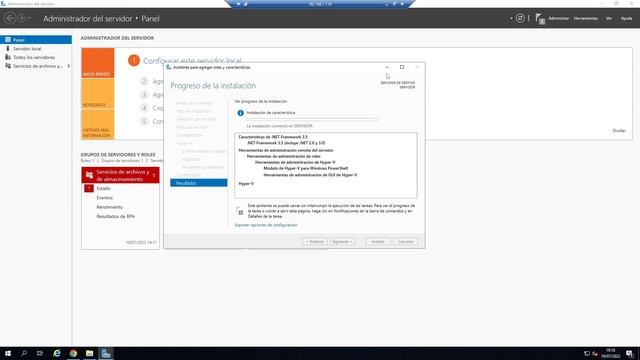Image resolution: width=640 pixels, height=360 pixels.
Task: Click the step 4 circle on the welcome tile
Action: 144,108
